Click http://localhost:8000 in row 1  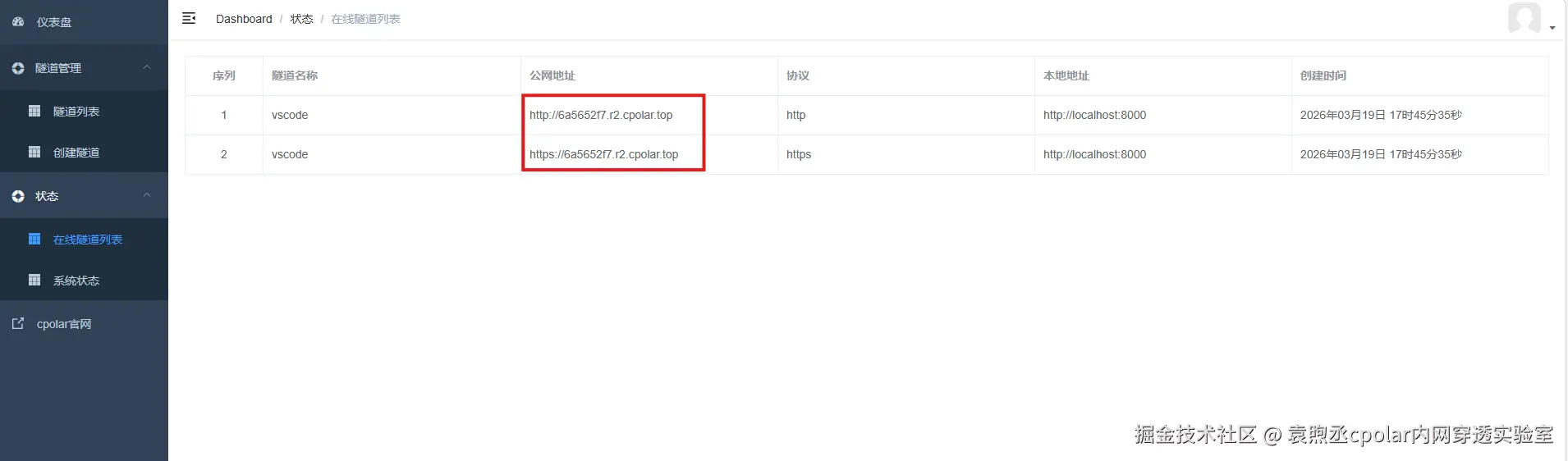coord(1094,115)
